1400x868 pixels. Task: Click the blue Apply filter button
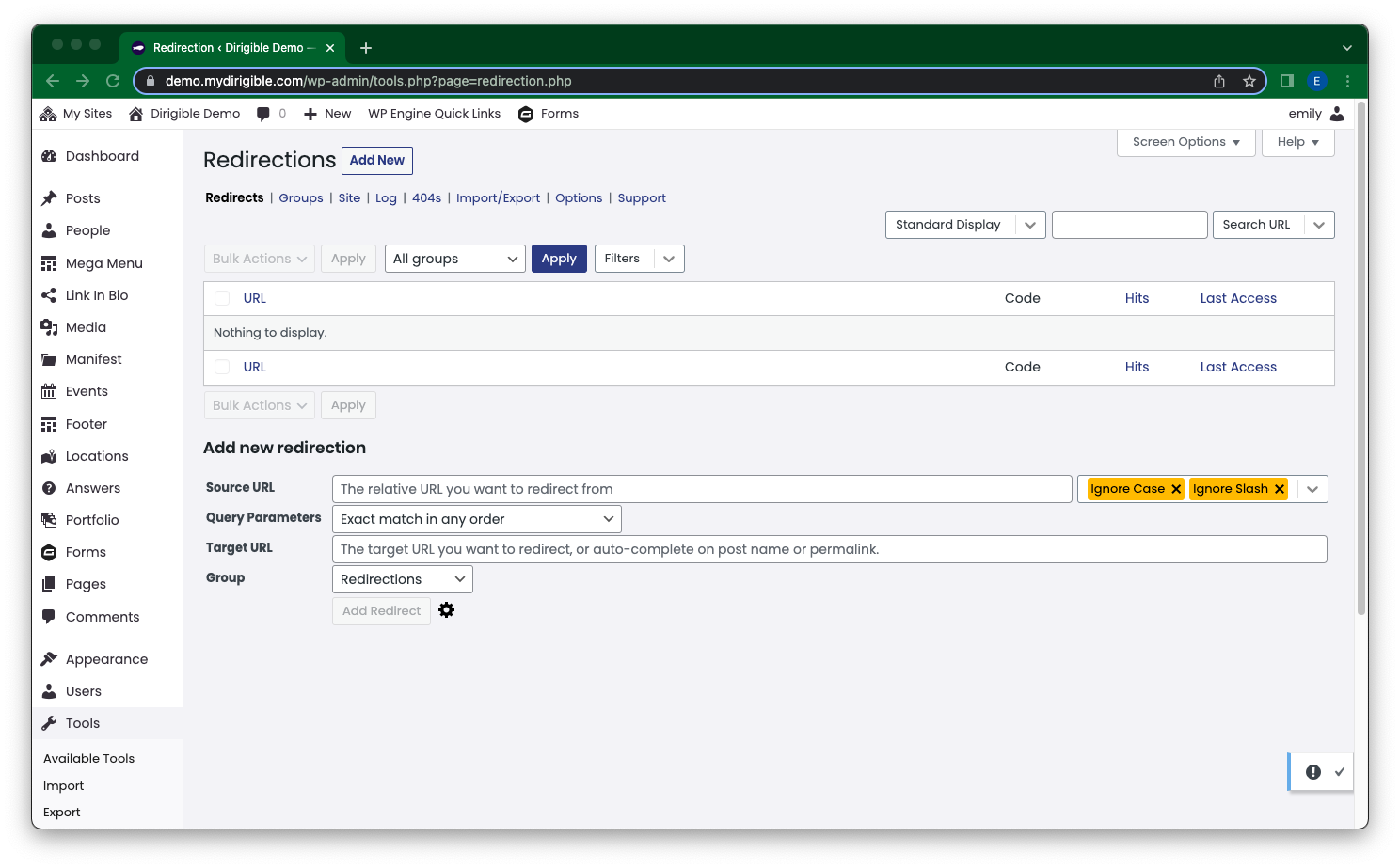point(559,259)
